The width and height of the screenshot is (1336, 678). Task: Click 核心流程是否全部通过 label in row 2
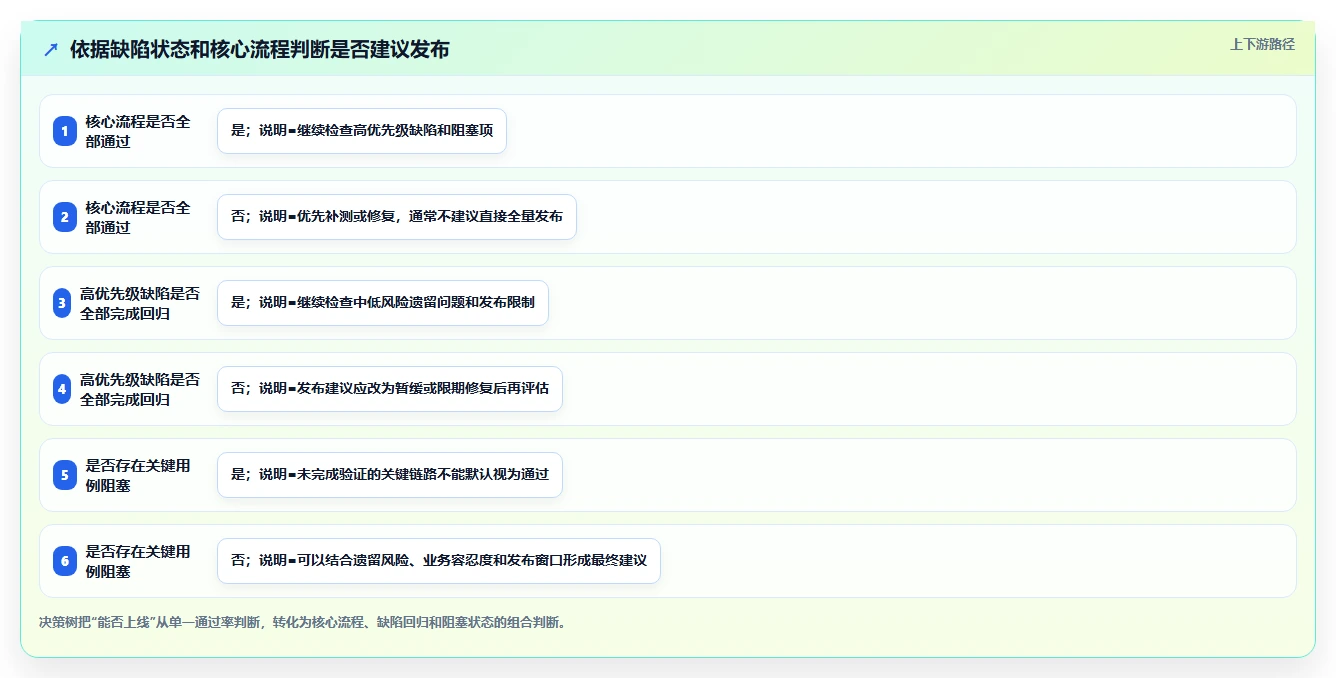[x=138, y=217]
